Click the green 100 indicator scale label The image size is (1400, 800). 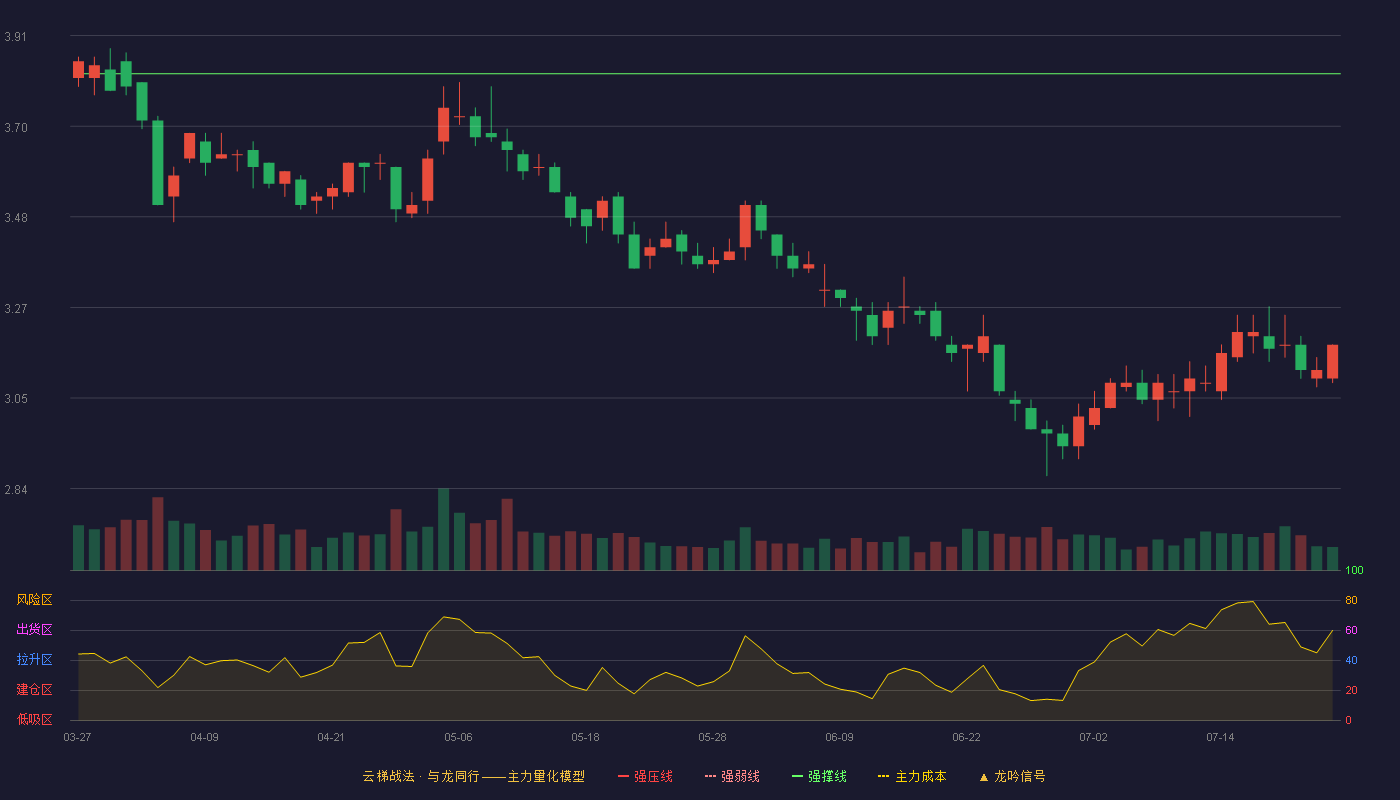click(x=1354, y=571)
